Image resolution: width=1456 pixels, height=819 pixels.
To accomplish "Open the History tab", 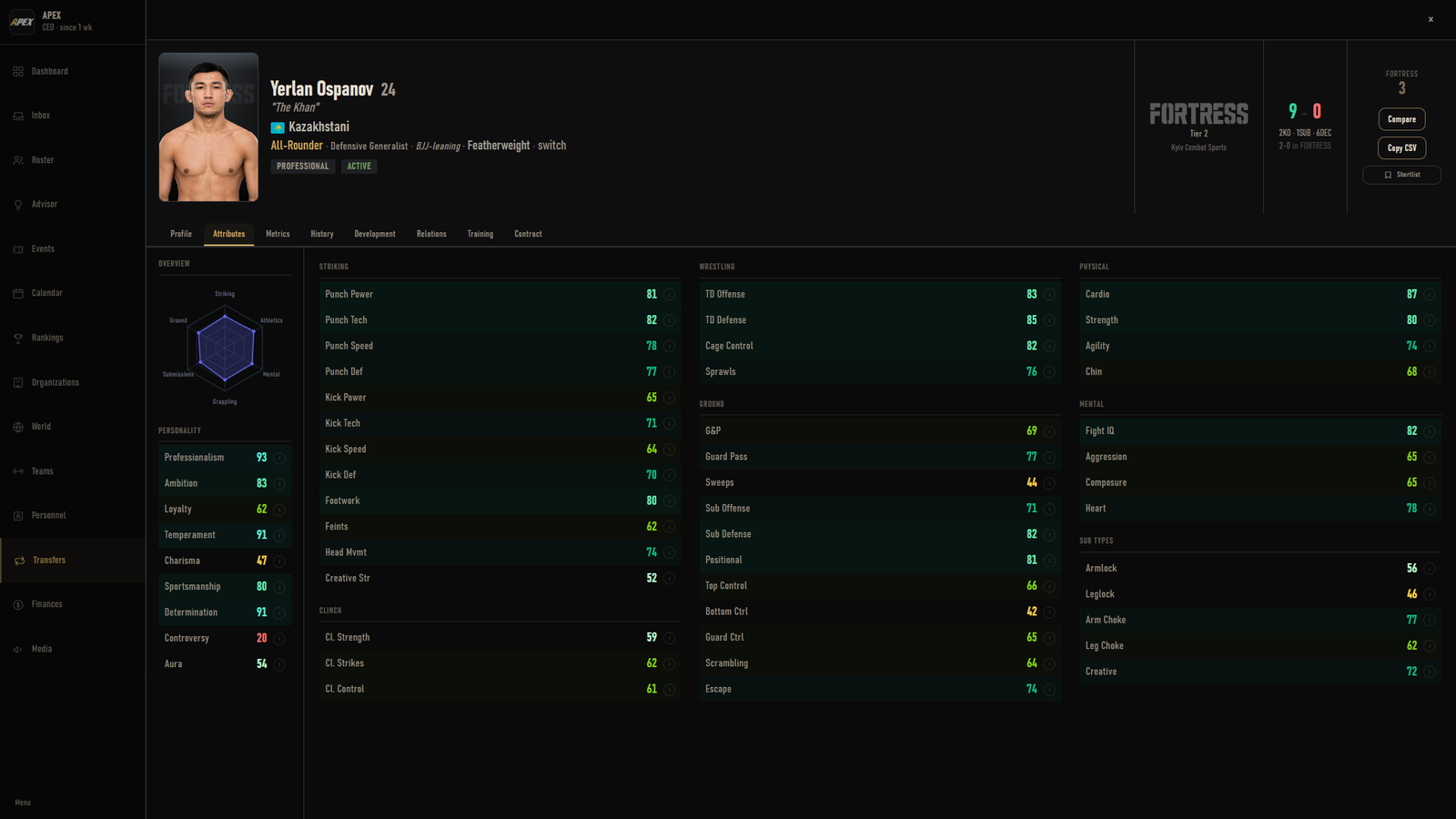I will (x=322, y=234).
